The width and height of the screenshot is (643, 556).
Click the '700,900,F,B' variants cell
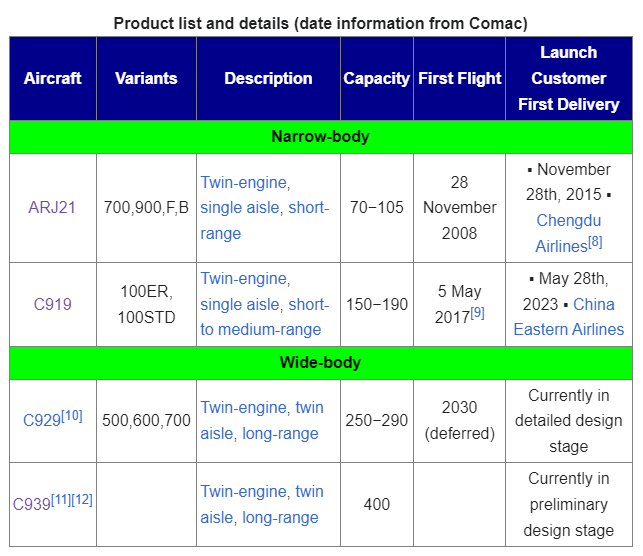[146, 208]
